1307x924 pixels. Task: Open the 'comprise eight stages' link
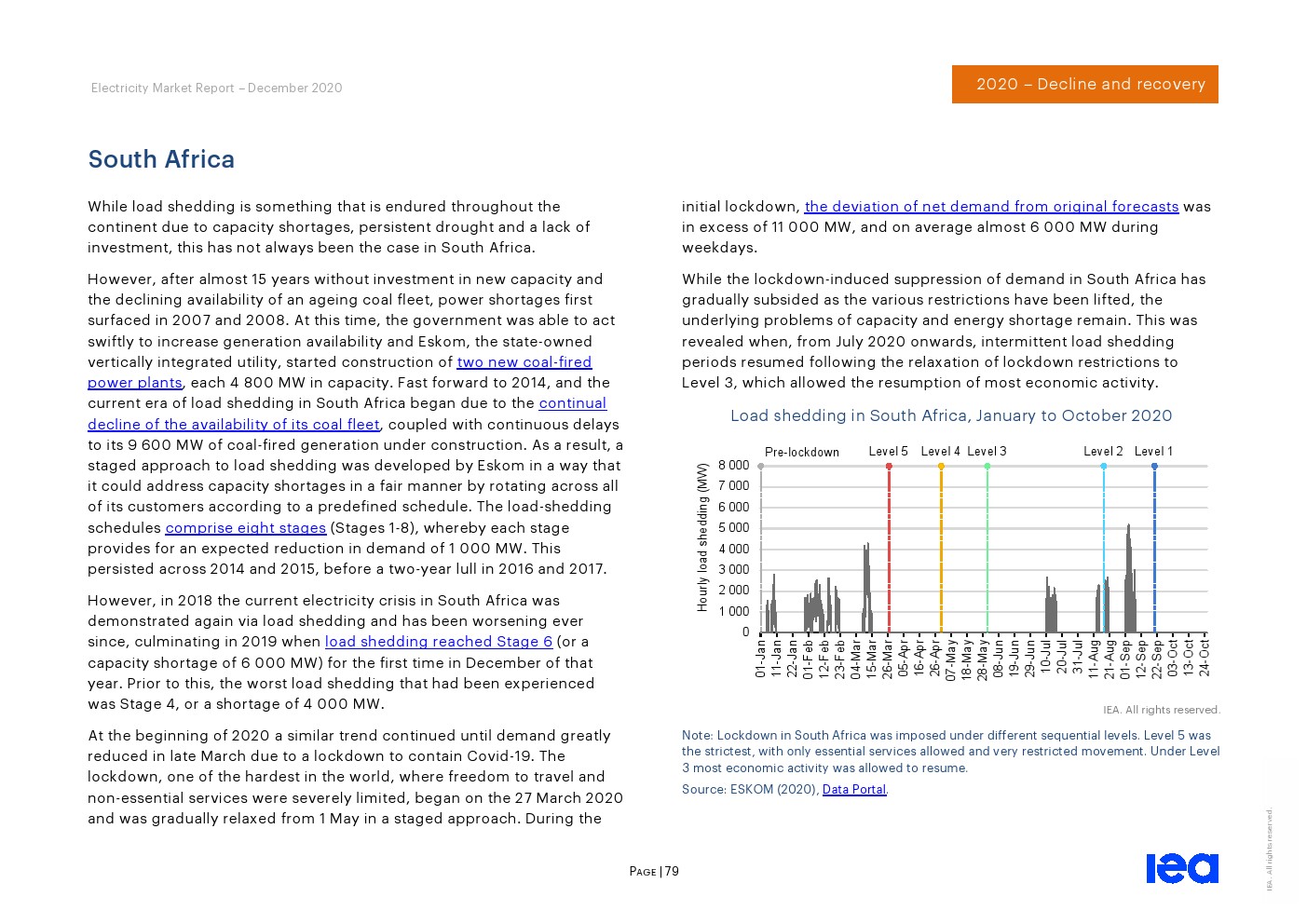point(246,528)
